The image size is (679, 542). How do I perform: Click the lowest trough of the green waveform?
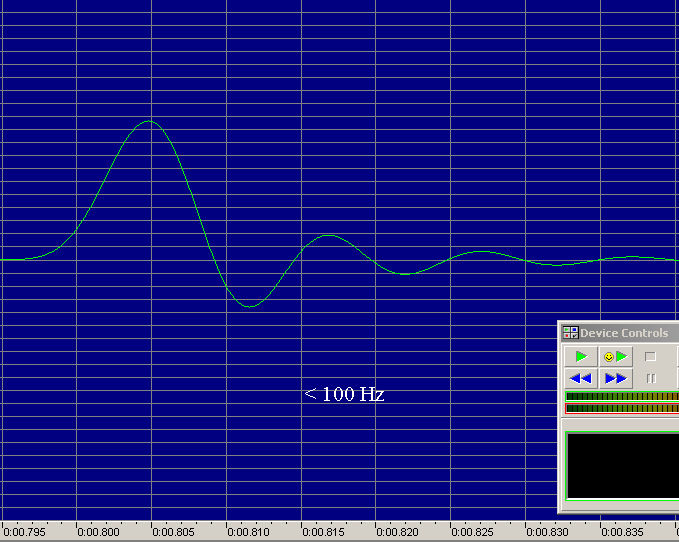(249, 306)
